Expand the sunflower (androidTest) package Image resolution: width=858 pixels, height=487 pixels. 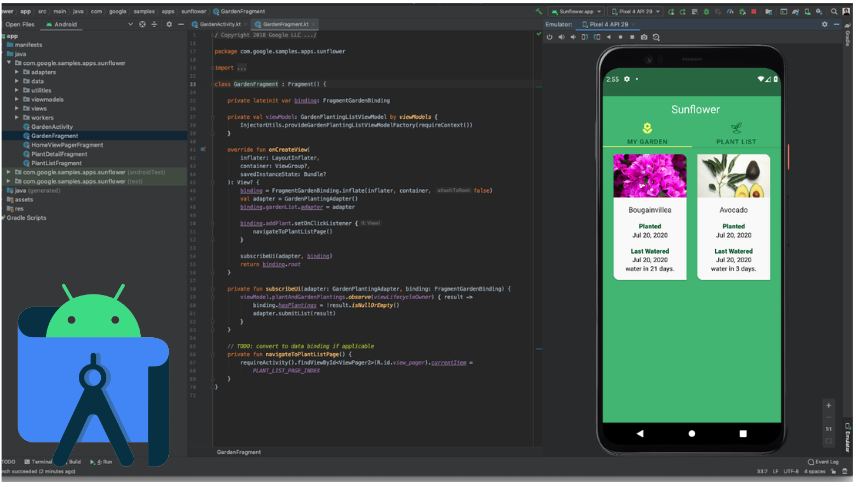8,172
